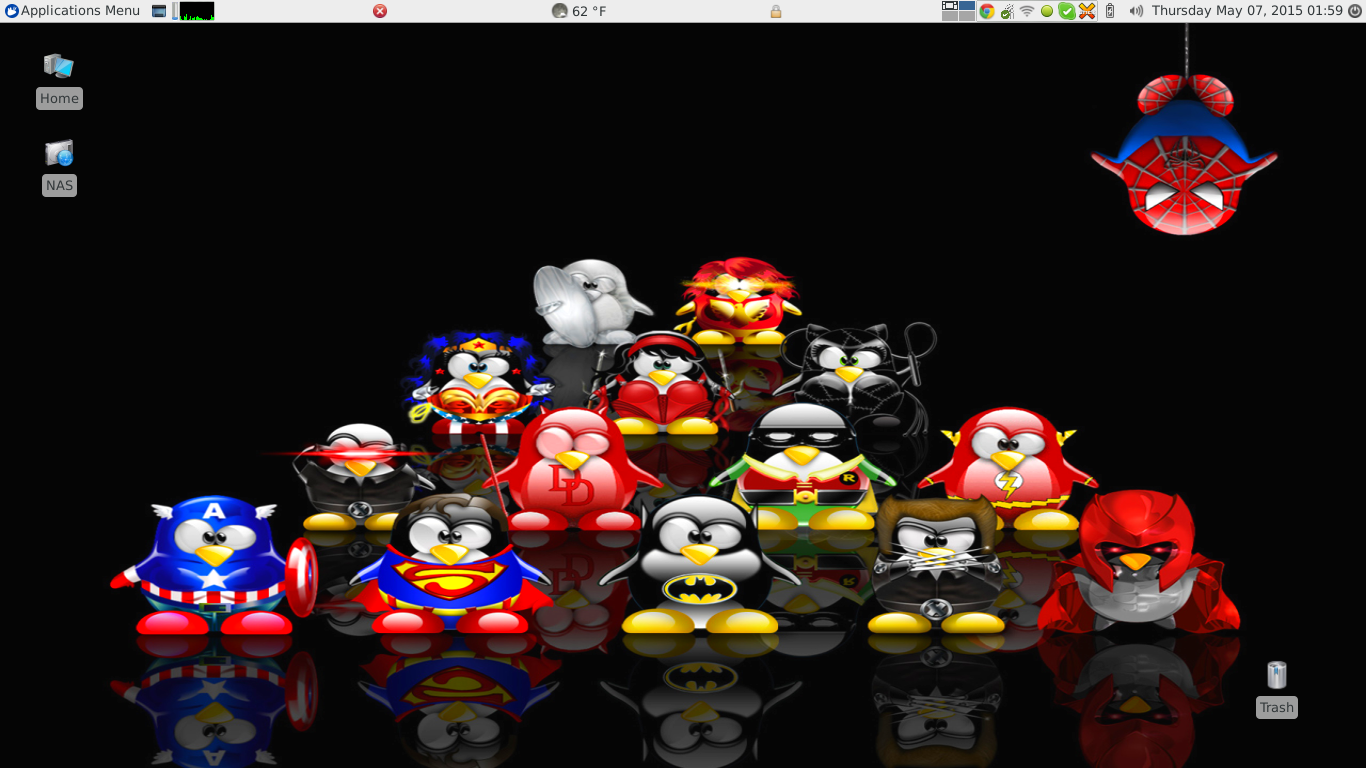The height and width of the screenshot is (768, 1366).
Task: Open the CPU graph system monitor
Action: pyautogui.click(x=196, y=11)
